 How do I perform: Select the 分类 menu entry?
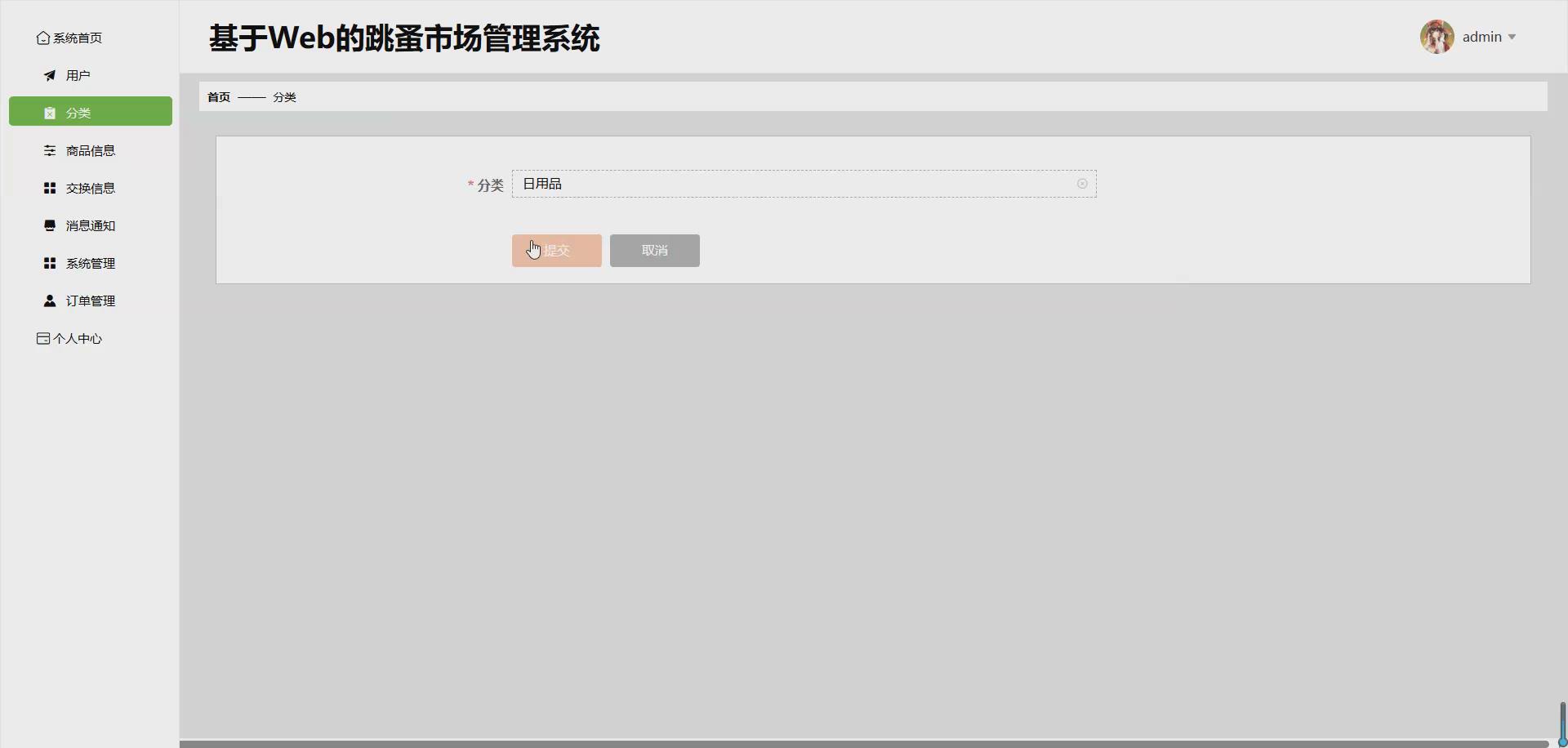[78, 112]
